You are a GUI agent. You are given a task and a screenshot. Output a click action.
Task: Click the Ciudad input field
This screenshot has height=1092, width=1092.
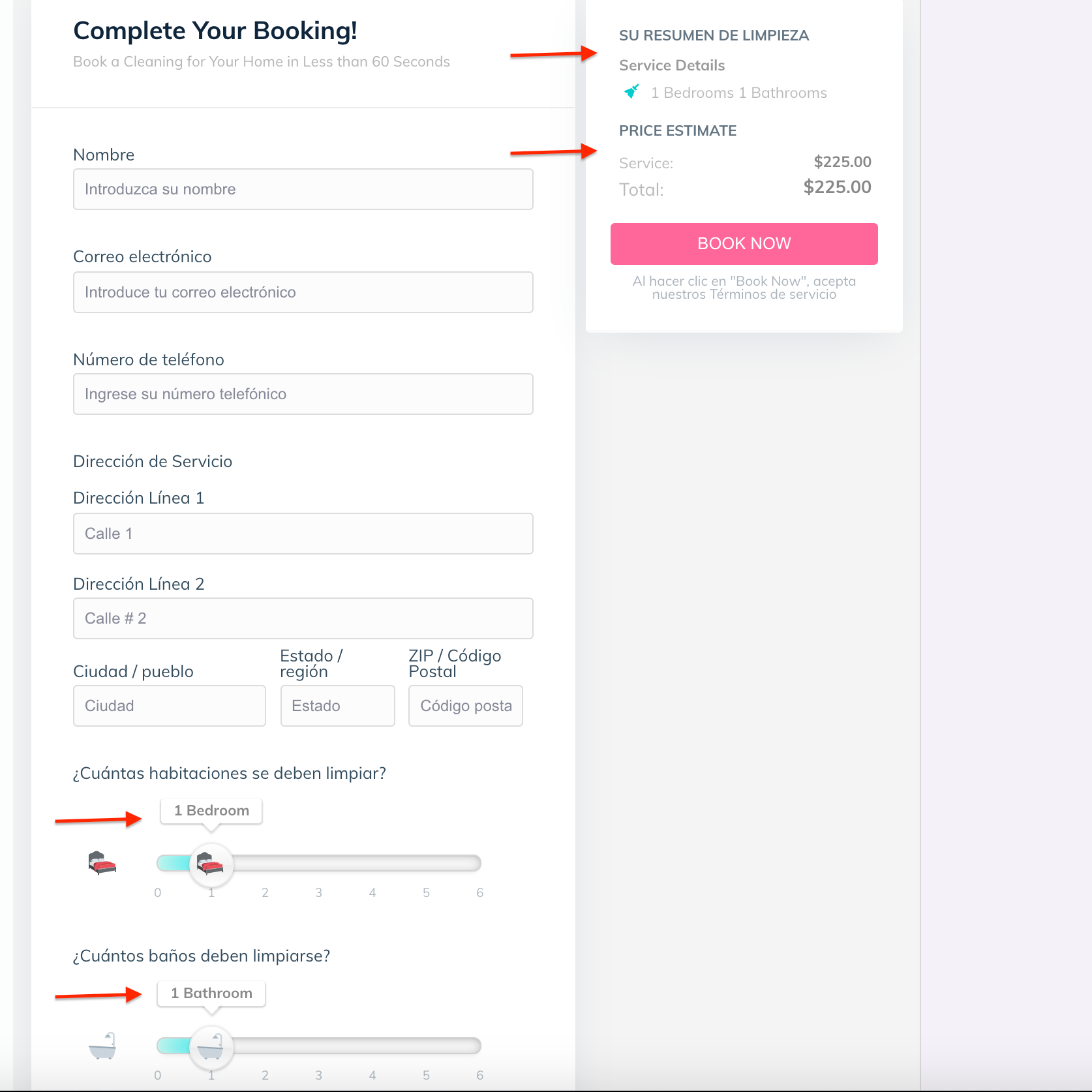(170, 706)
